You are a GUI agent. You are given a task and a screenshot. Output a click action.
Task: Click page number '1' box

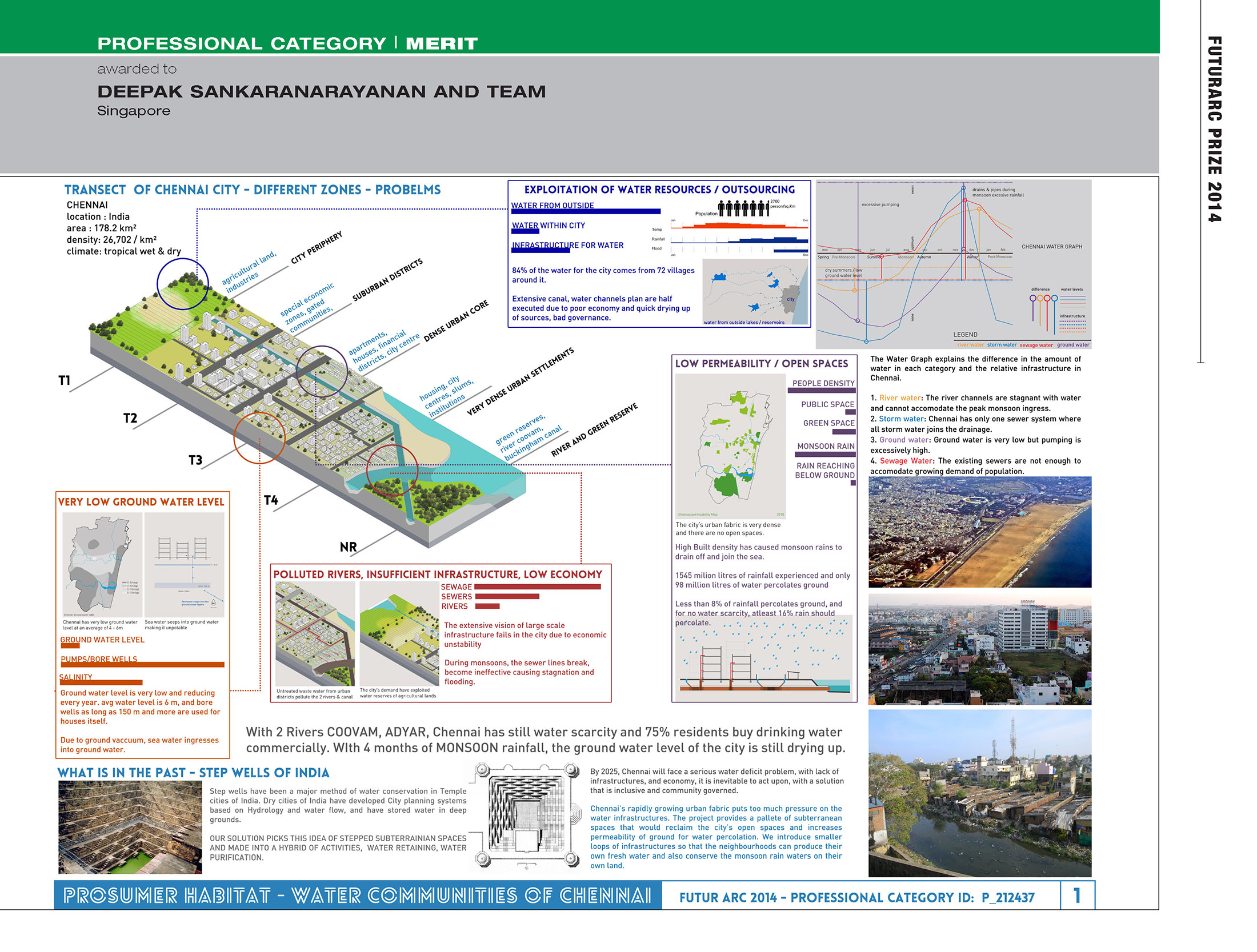(x=1078, y=895)
